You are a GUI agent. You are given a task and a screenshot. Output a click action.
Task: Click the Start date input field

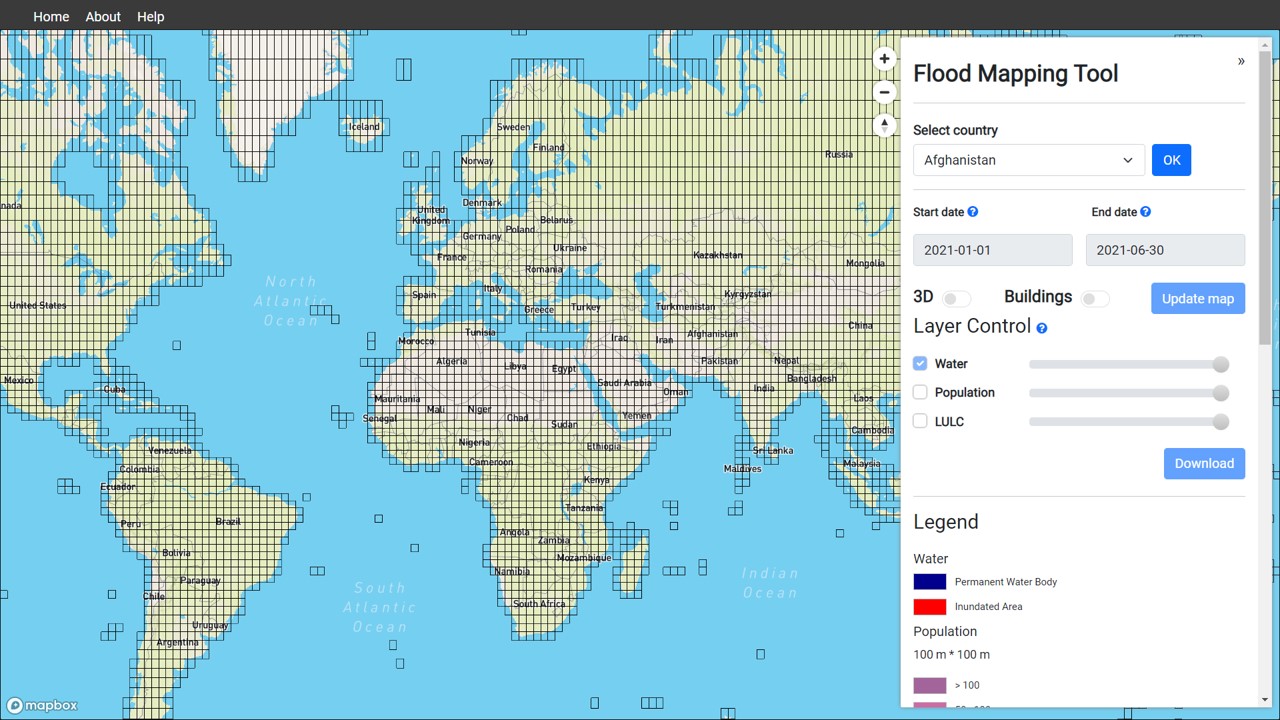992,250
